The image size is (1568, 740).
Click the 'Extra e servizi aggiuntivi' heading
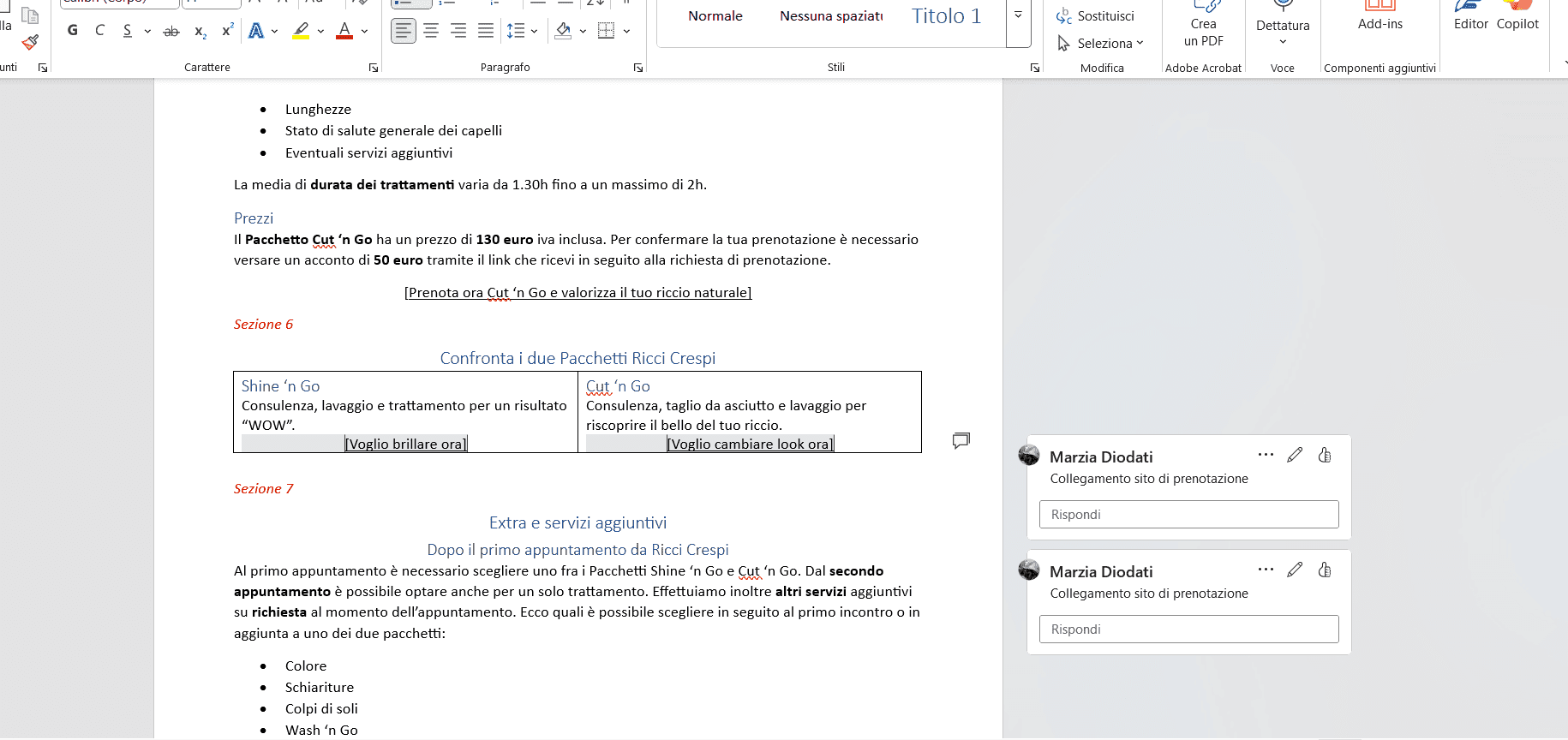[x=578, y=523]
